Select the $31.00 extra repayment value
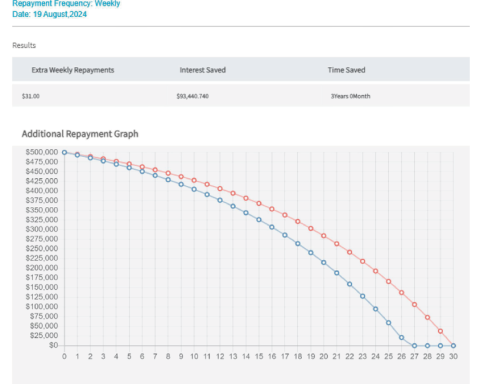The height and width of the screenshot is (384, 480). [x=31, y=96]
